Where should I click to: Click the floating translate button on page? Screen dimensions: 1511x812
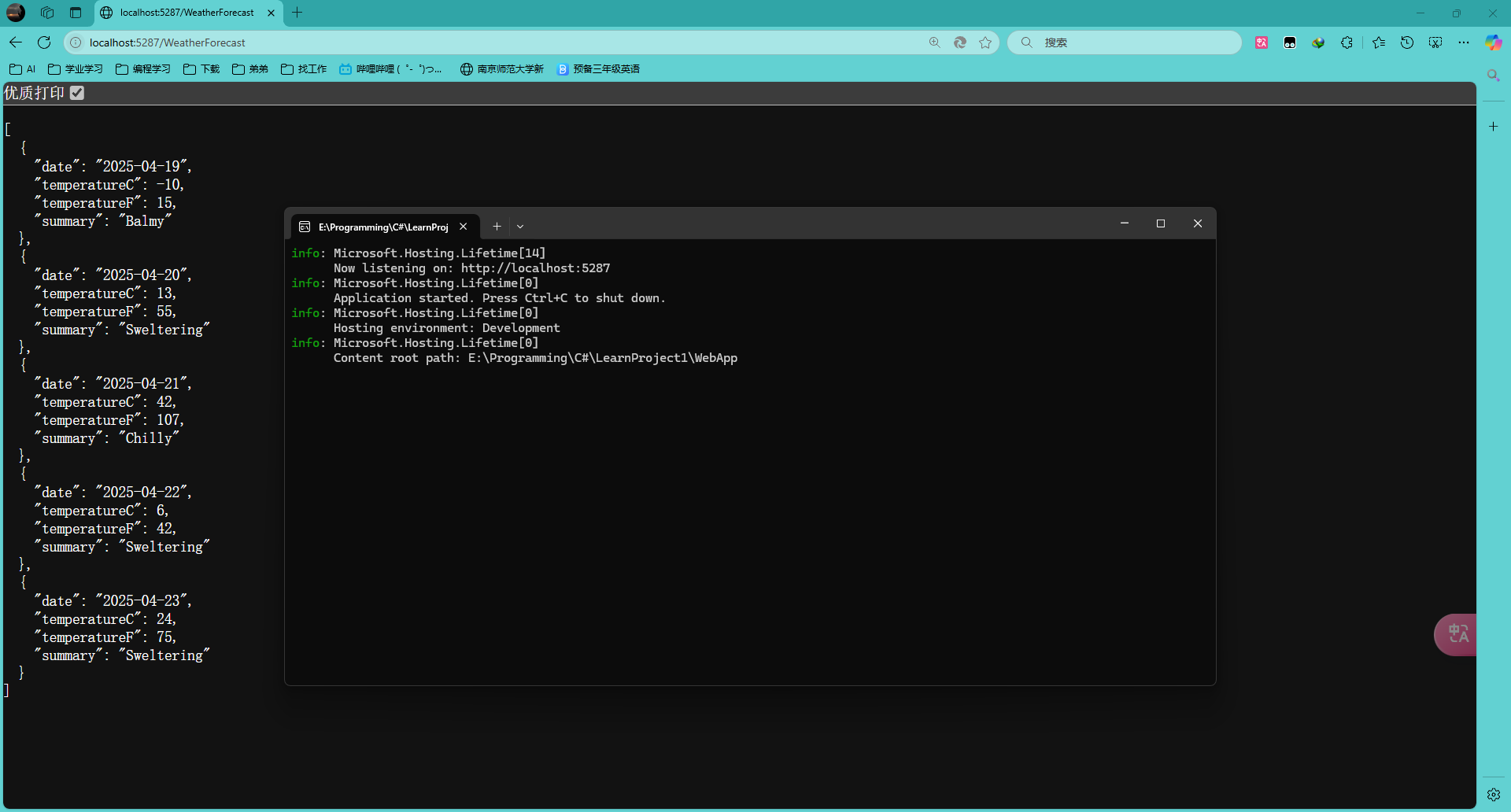pos(1457,634)
